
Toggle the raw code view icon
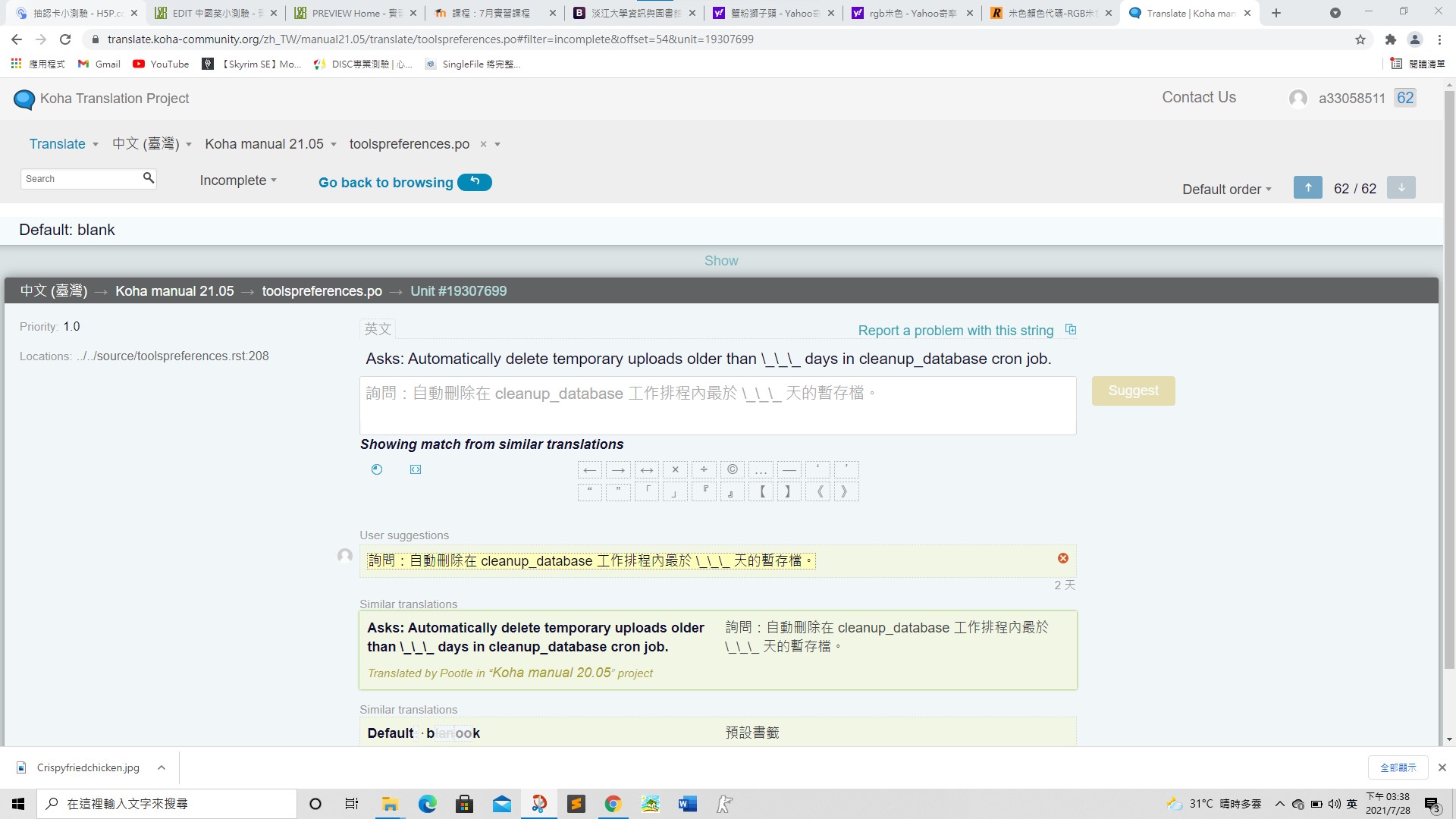tap(416, 469)
